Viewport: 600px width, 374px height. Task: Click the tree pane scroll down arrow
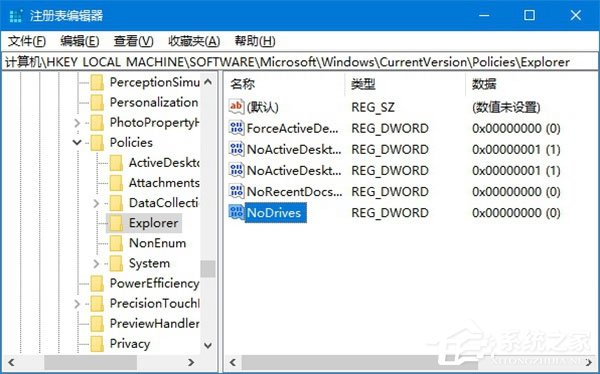point(208,345)
